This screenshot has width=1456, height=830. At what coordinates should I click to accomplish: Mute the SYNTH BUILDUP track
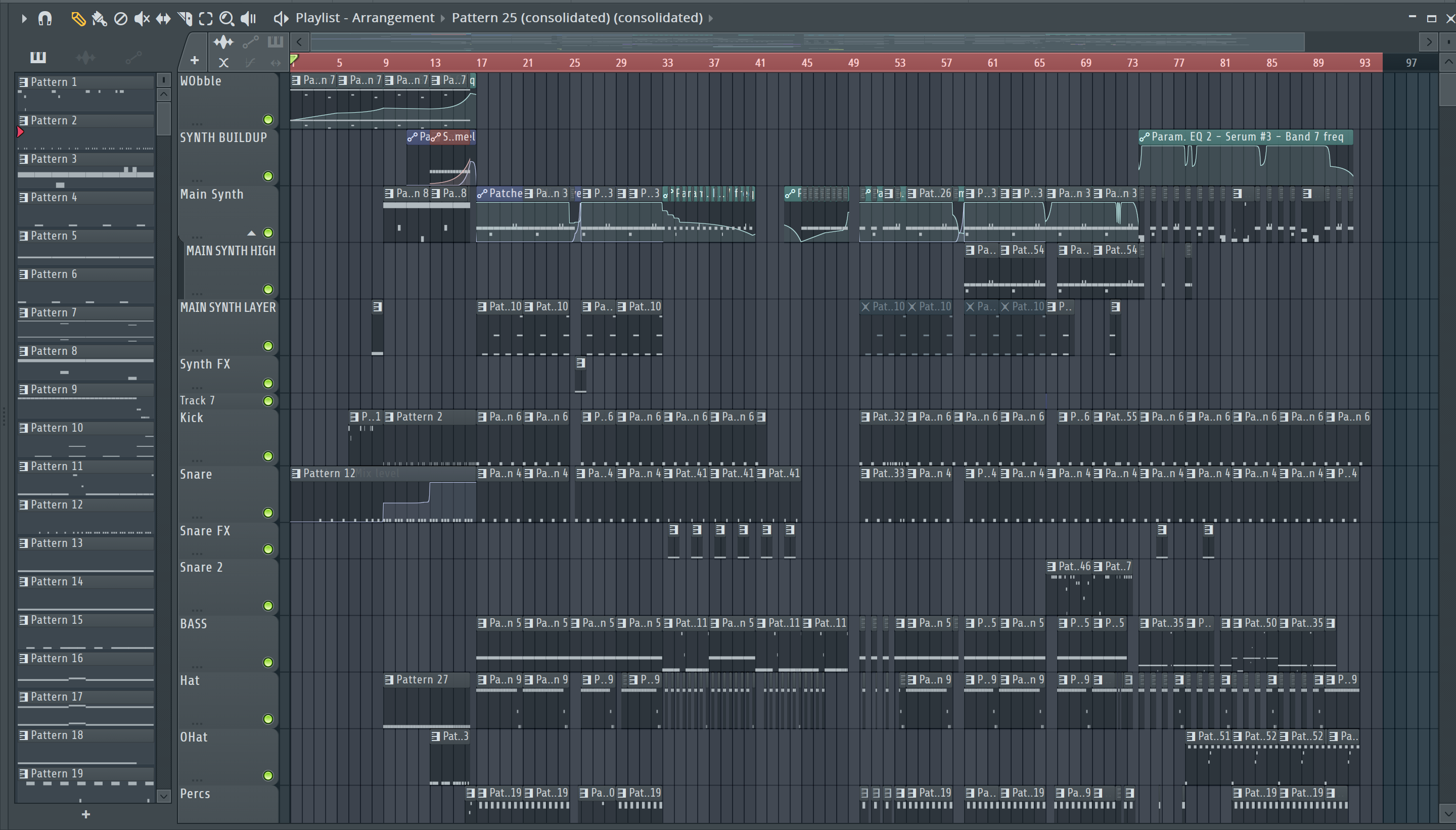click(268, 175)
